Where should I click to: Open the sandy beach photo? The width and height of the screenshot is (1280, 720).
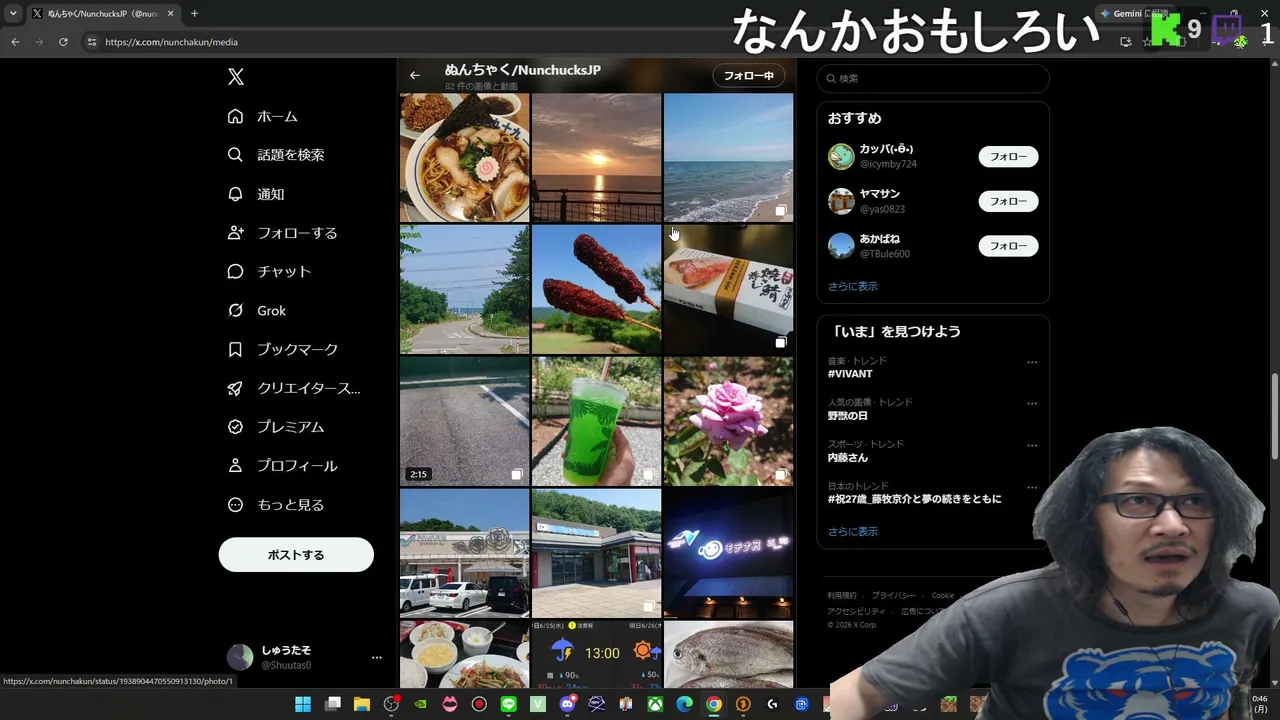pos(729,158)
